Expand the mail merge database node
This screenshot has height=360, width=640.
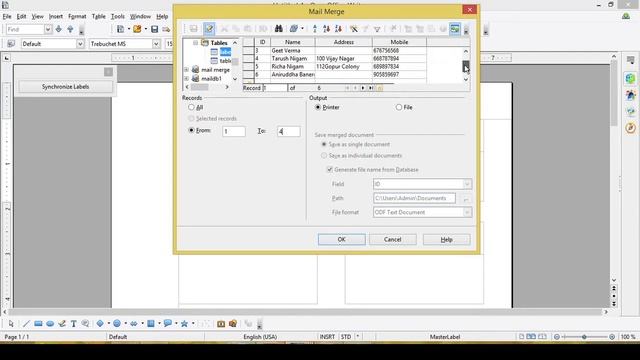187,70
